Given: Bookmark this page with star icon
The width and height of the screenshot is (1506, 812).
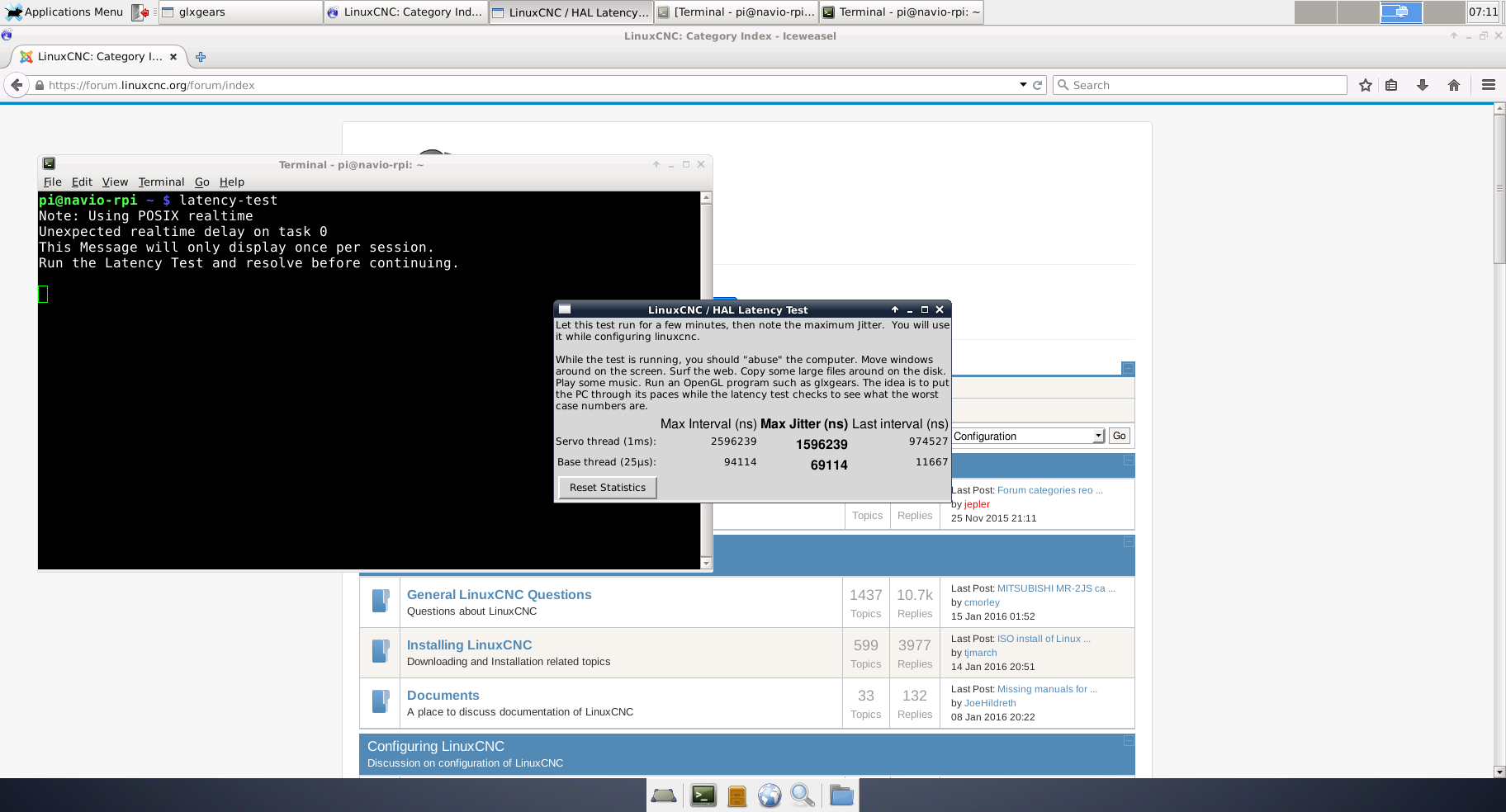Looking at the screenshot, I should tap(1366, 85).
